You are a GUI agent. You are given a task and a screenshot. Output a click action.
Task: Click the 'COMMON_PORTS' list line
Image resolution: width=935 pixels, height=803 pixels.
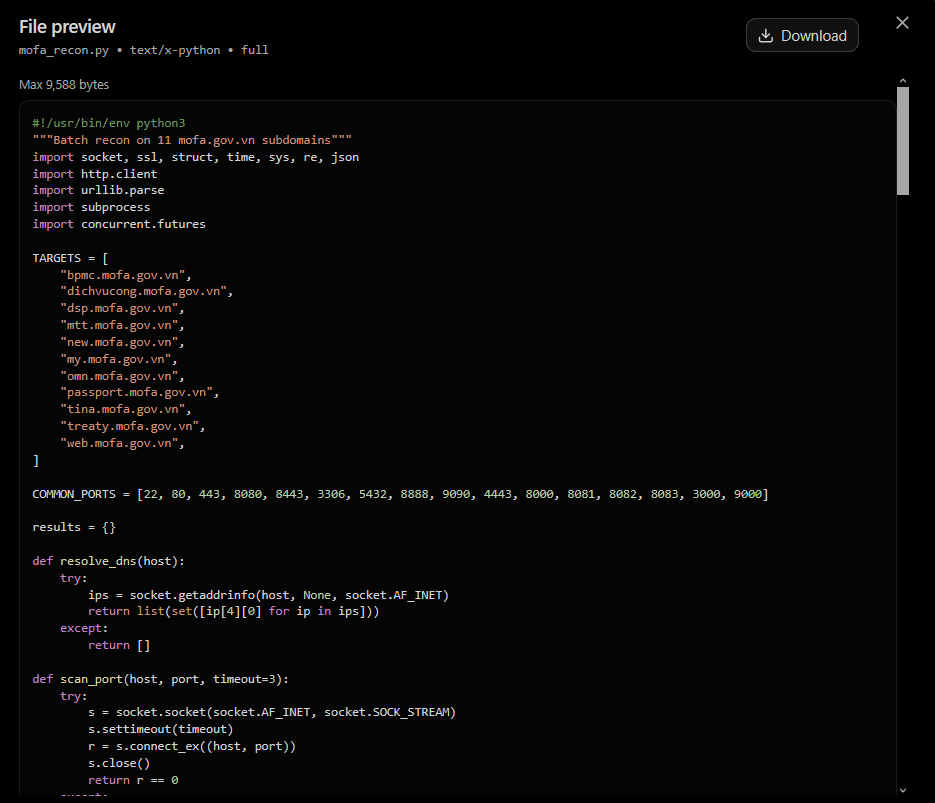coord(400,494)
